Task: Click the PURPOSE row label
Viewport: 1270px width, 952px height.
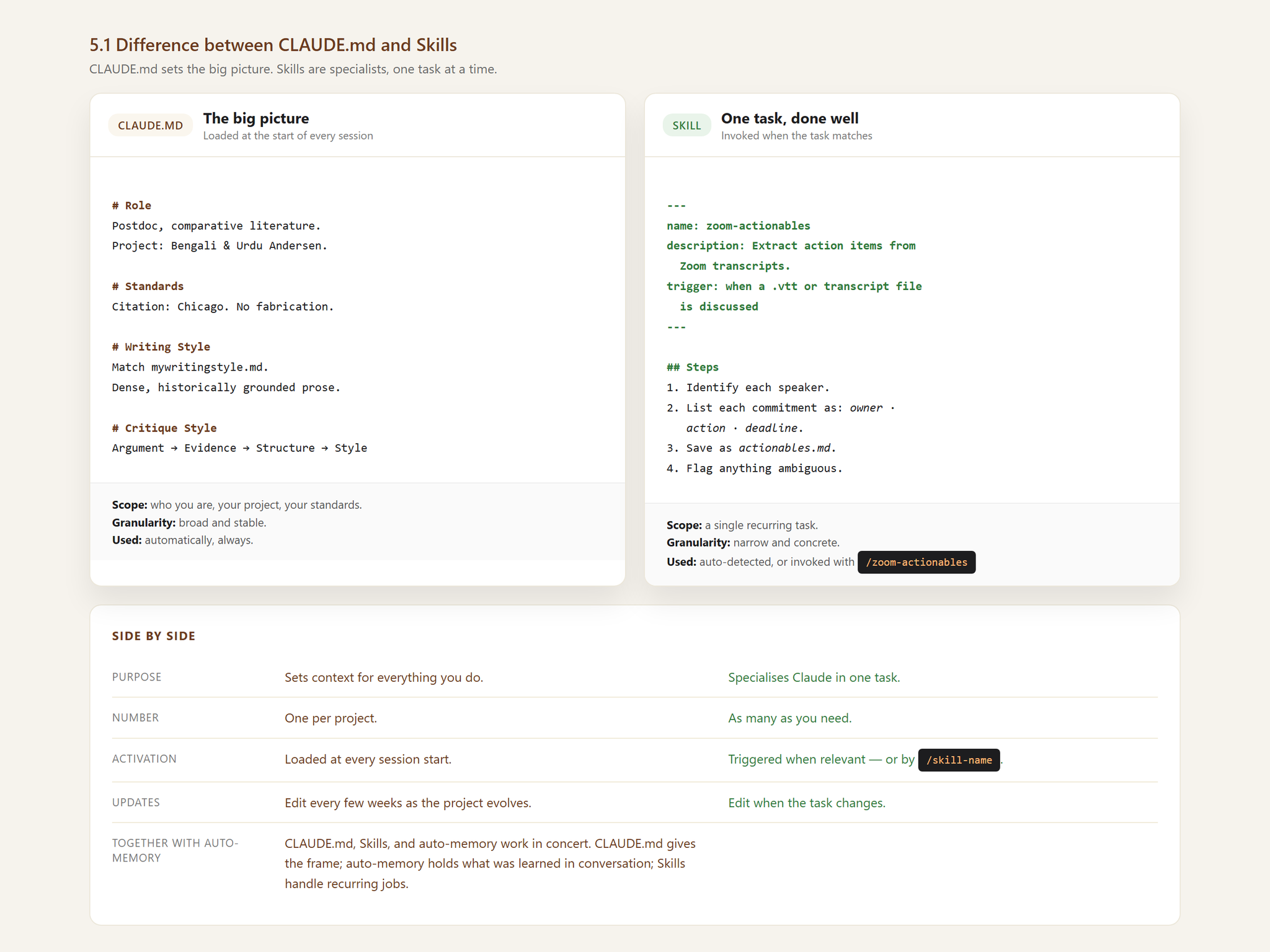Action: tap(136, 677)
